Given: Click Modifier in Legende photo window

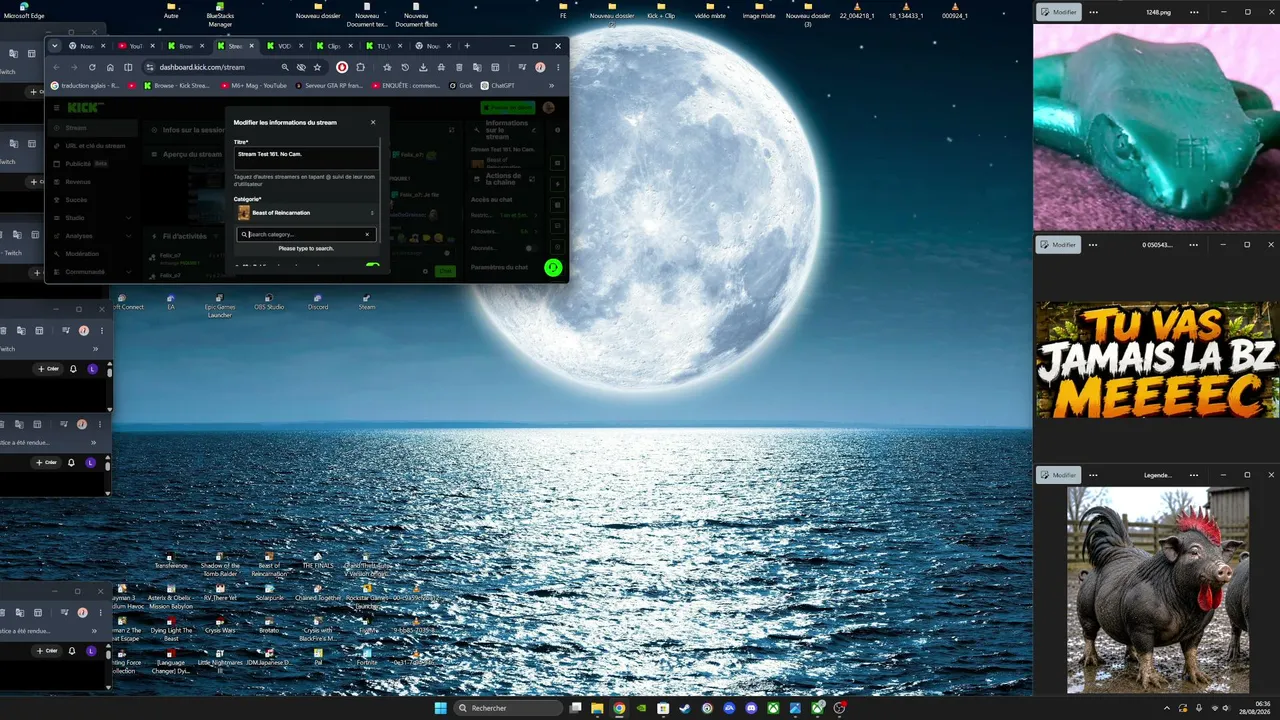Looking at the screenshot, I should coord(1059,475).
